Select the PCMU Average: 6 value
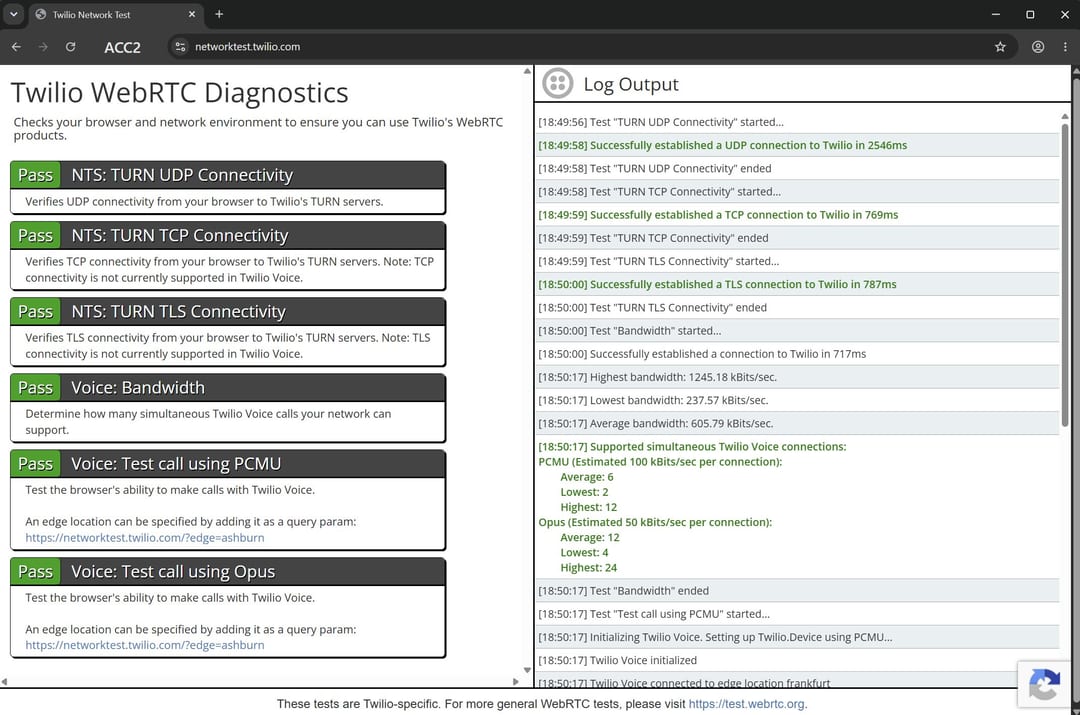Screen dimensions: 1080x715 coord(586,477)
